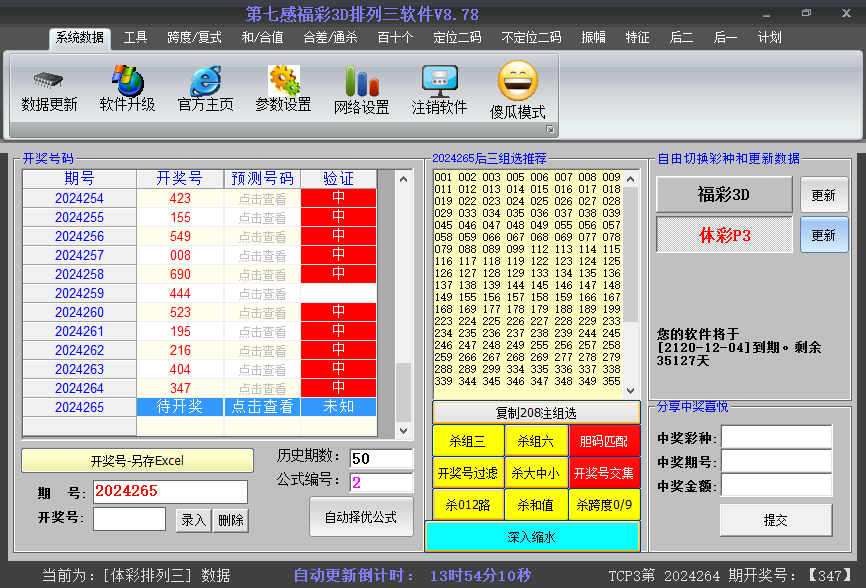Select the 福彩3D lottery button
Viewport: 866px width, 588px height.
(x=724, y=195)
